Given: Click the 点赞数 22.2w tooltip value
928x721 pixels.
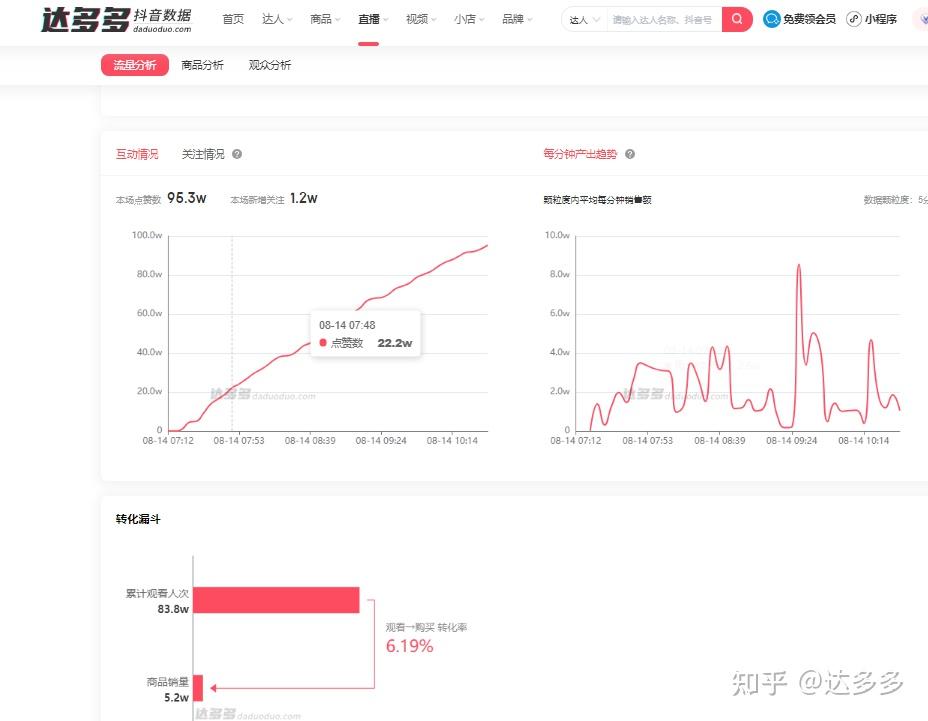Looking at the screenshot, I should [x=395, y=343].
